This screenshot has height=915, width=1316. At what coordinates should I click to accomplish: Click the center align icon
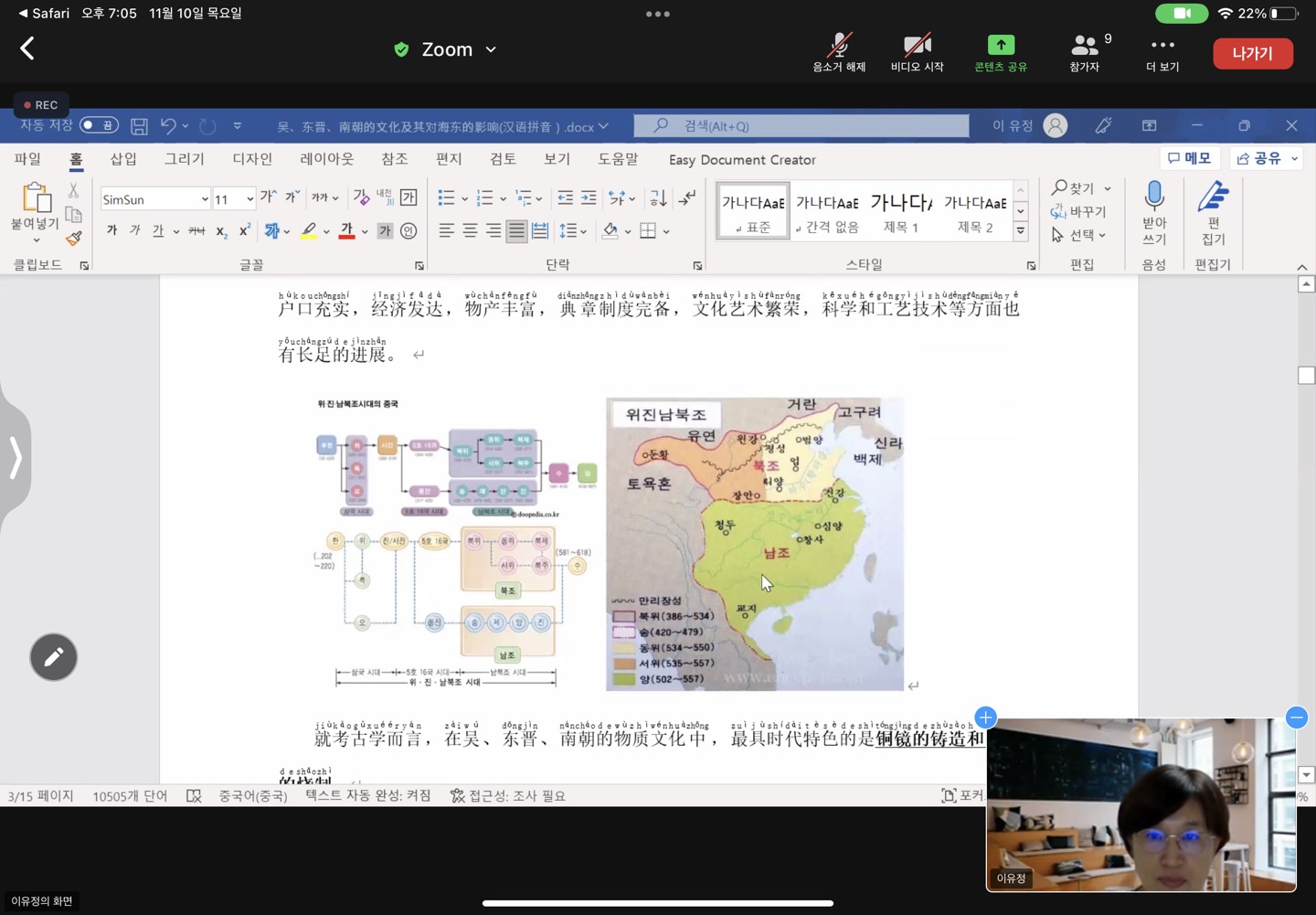pos(470,230)
